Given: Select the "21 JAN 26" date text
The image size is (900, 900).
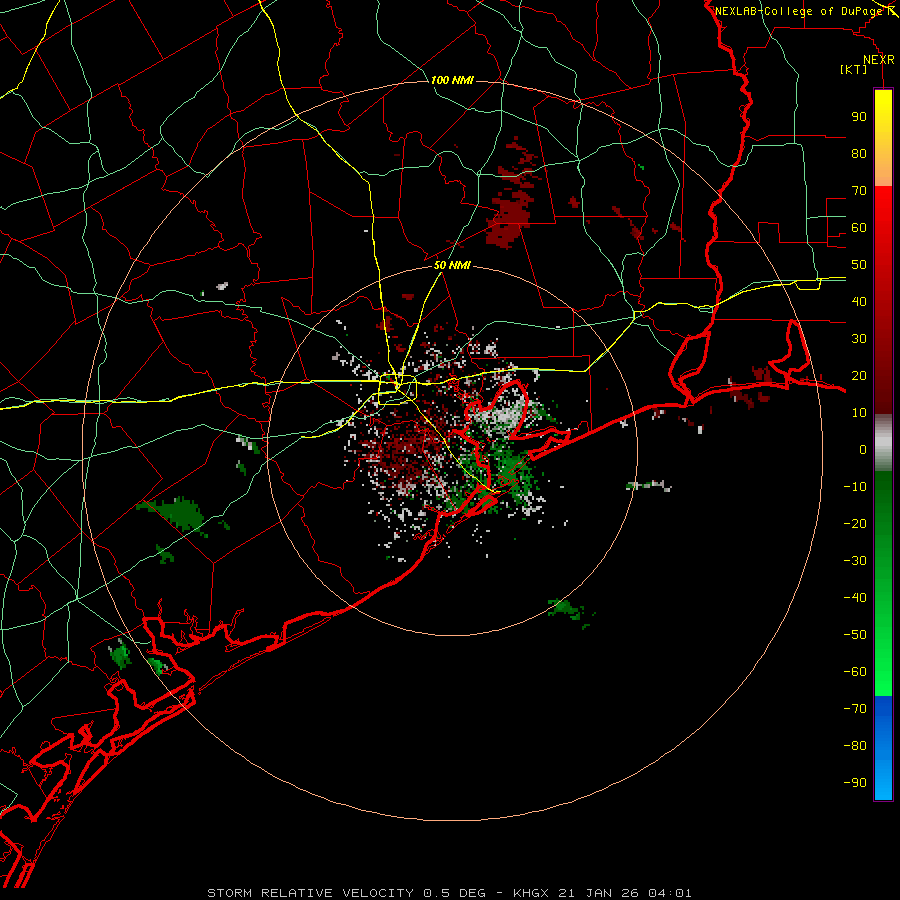Looking at the screenshot, I should tap(598, 893).
